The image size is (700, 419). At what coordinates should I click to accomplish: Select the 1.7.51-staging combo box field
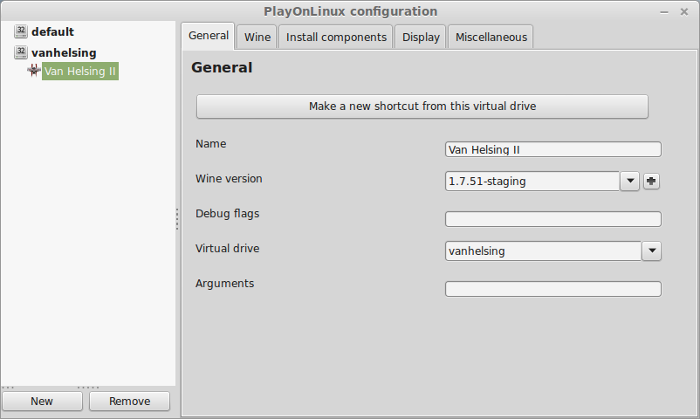coord(532,181)
